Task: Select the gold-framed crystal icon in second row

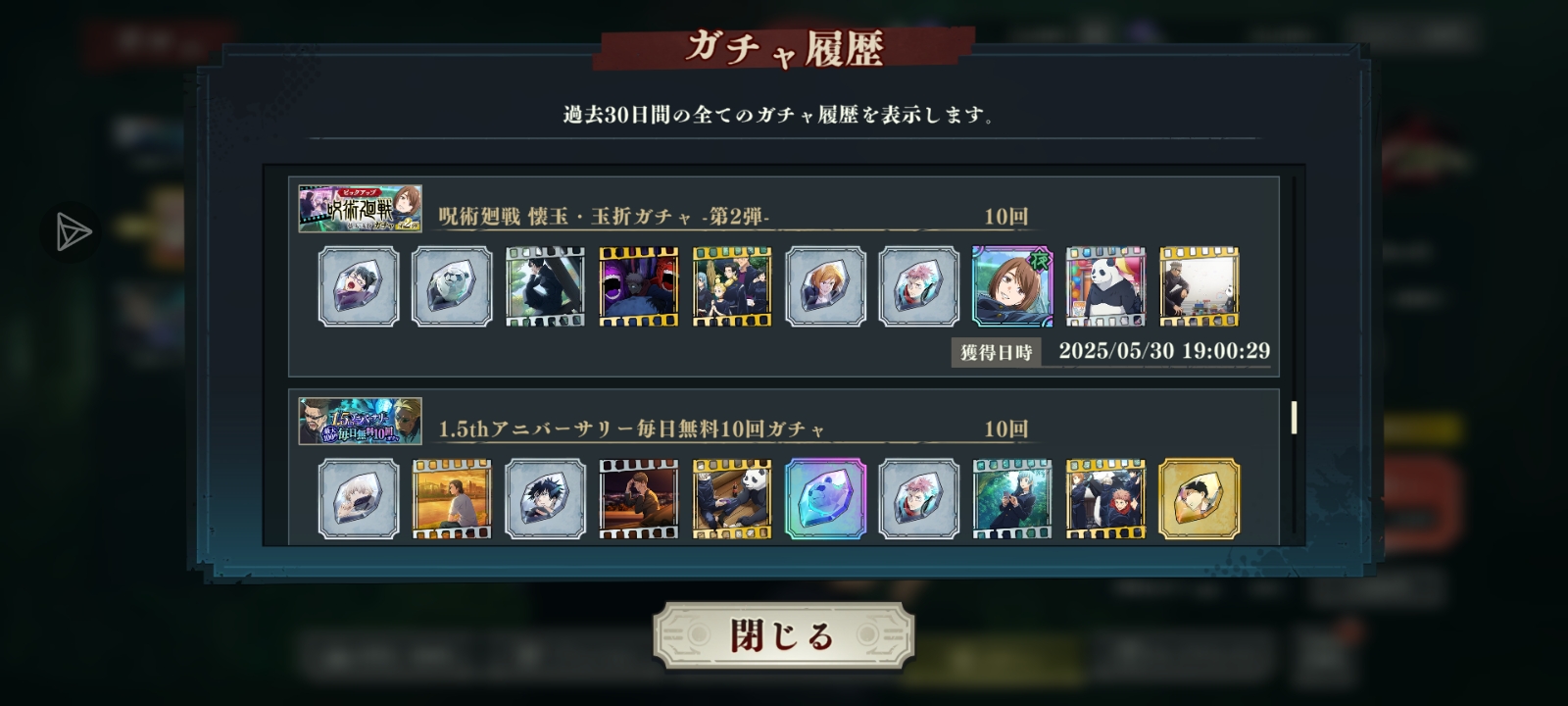Action: tap(1200, 499)
